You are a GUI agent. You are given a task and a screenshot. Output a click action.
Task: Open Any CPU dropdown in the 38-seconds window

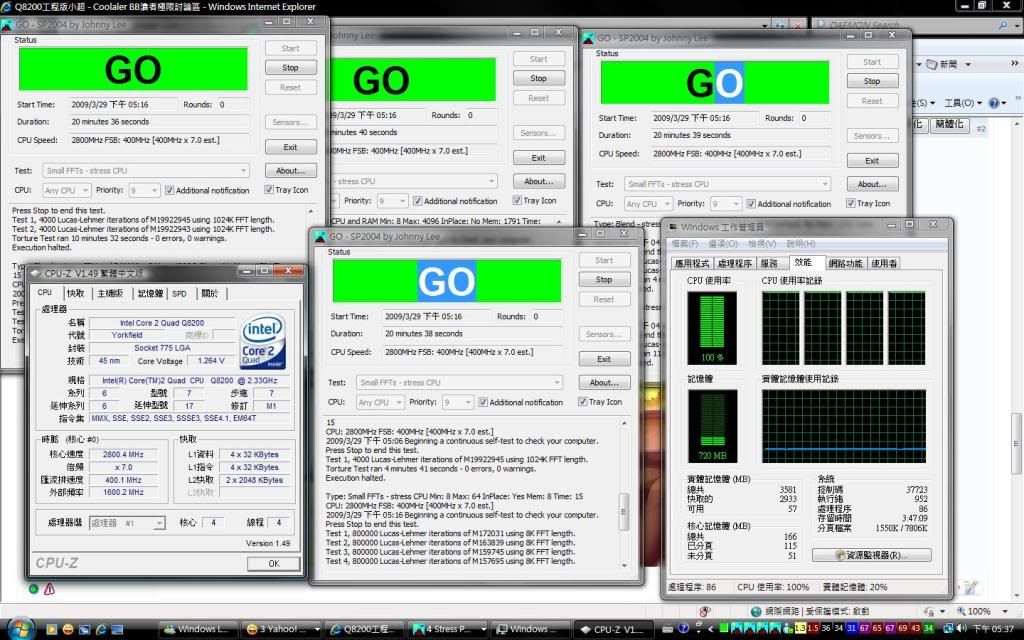pos(379,402)
